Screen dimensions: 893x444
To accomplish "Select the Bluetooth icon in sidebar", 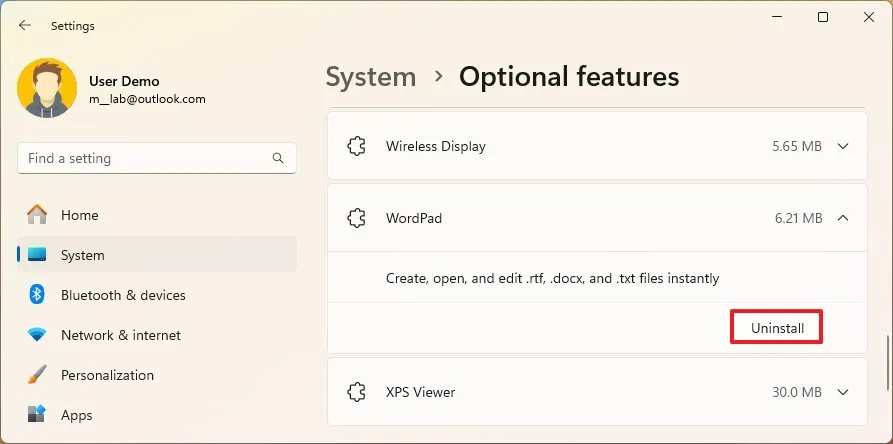I will (37, 295).
